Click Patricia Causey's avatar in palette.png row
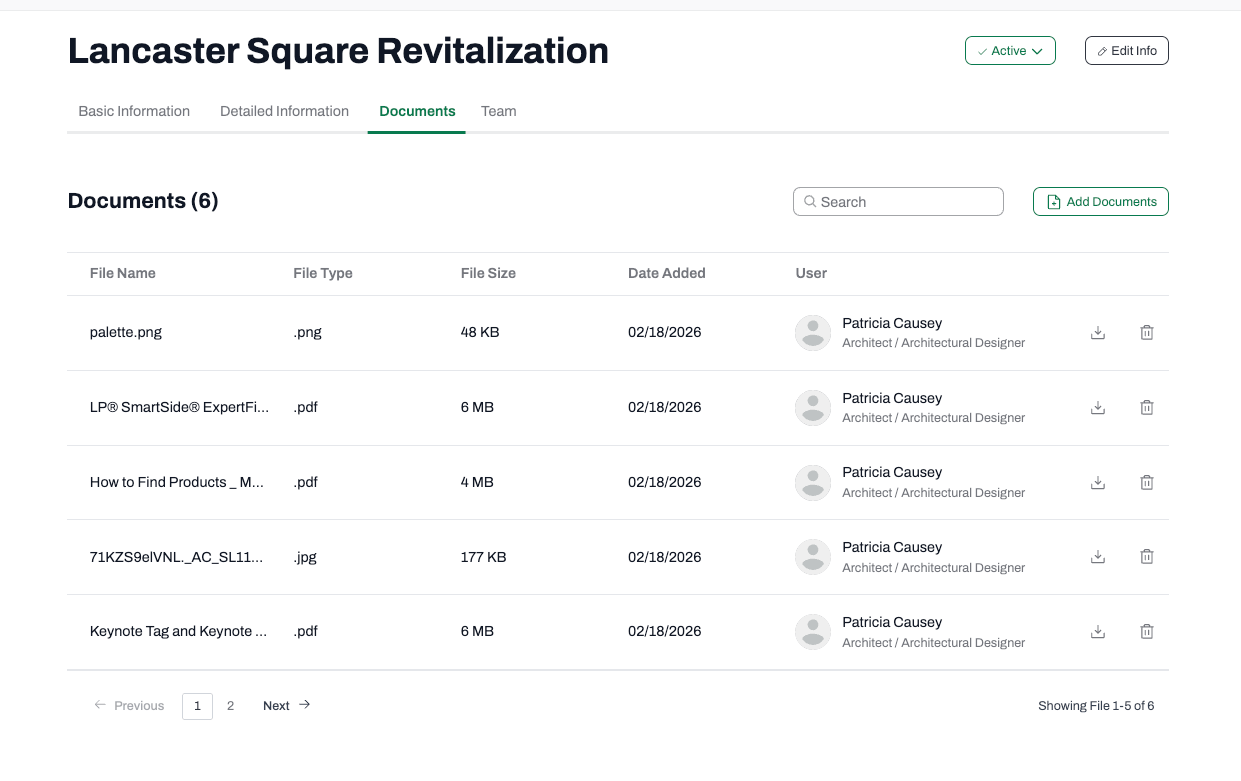The width and height of the screenshot is (1241, 781). click(x=813, y=333)
